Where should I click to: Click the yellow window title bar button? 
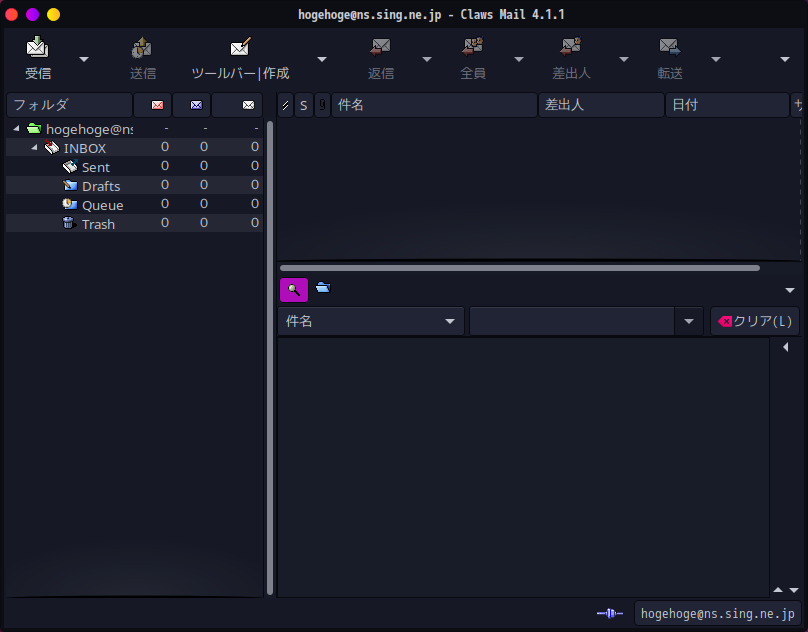[54, 14]
